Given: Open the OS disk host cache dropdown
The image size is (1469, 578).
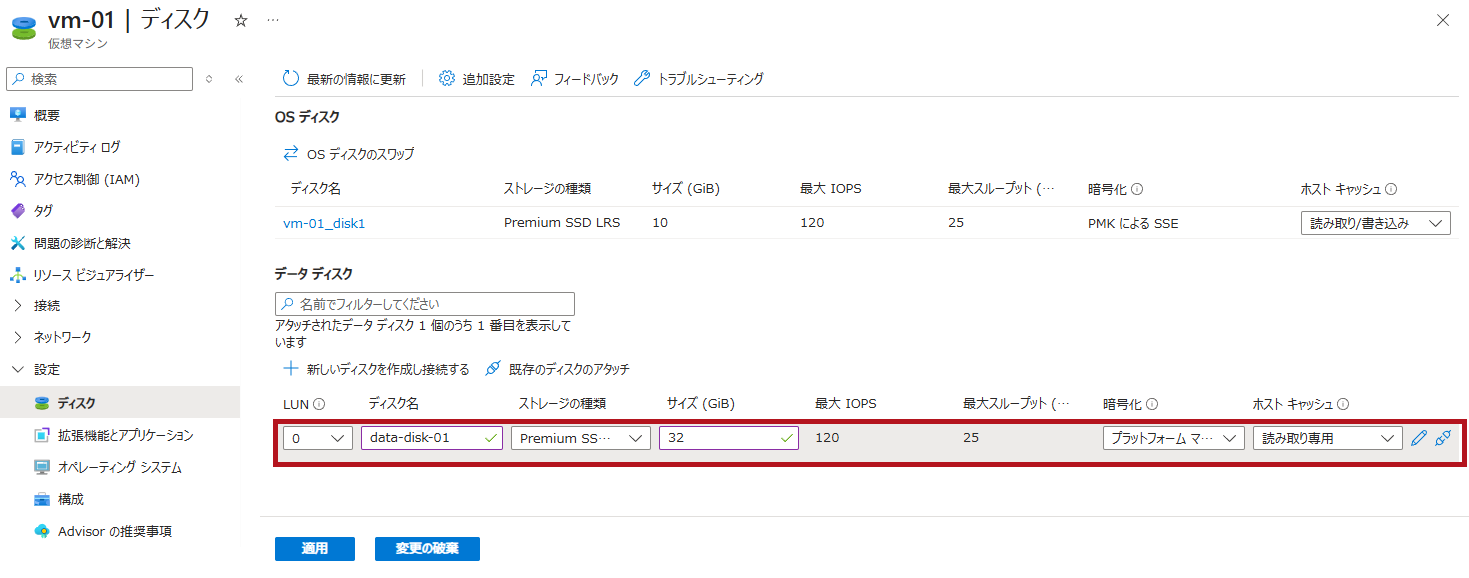Looking at the screenshot, I should point(1375,223).
